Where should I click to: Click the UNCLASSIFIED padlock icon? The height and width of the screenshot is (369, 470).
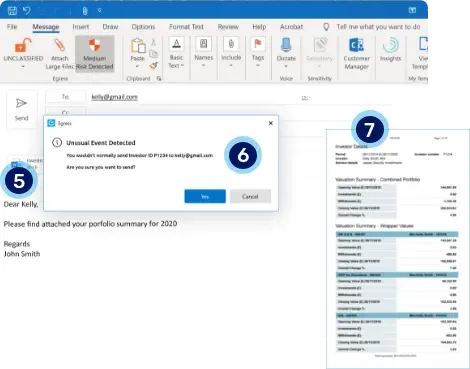click(23, 45)
